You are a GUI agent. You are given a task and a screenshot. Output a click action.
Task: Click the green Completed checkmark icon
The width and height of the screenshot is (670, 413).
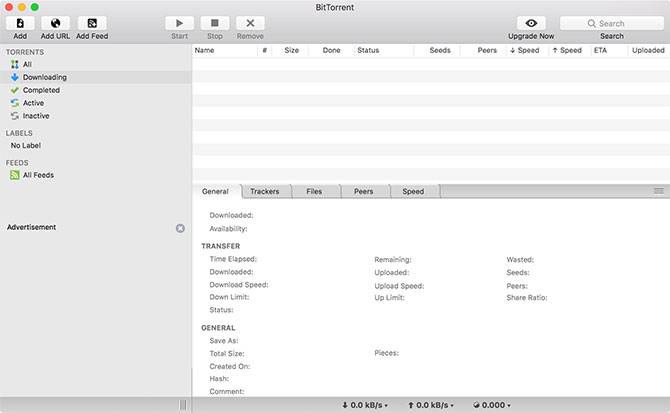(15, 90)
